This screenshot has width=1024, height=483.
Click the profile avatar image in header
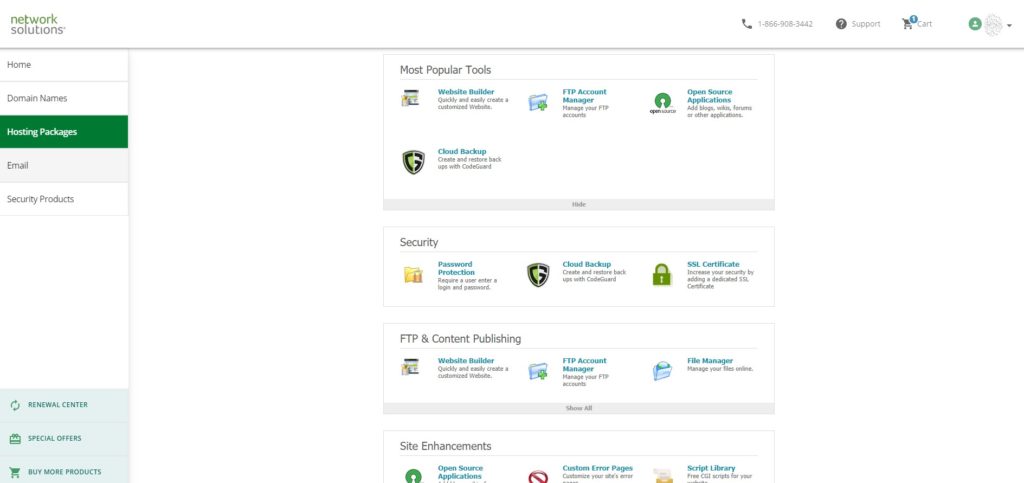click(993, 25)
